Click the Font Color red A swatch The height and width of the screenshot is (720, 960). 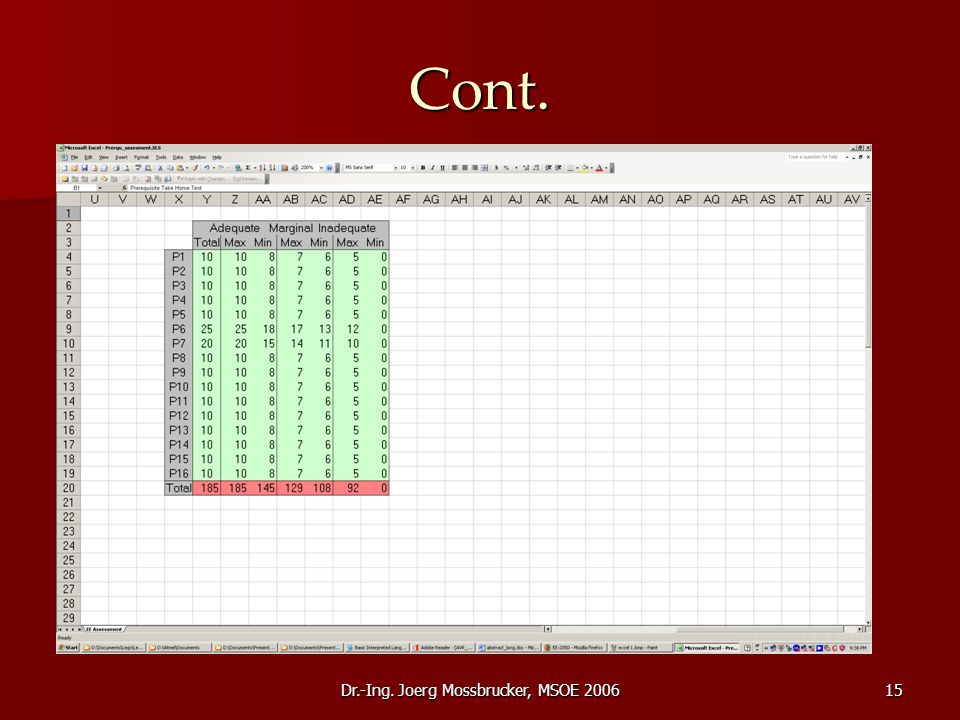(599, 168)
